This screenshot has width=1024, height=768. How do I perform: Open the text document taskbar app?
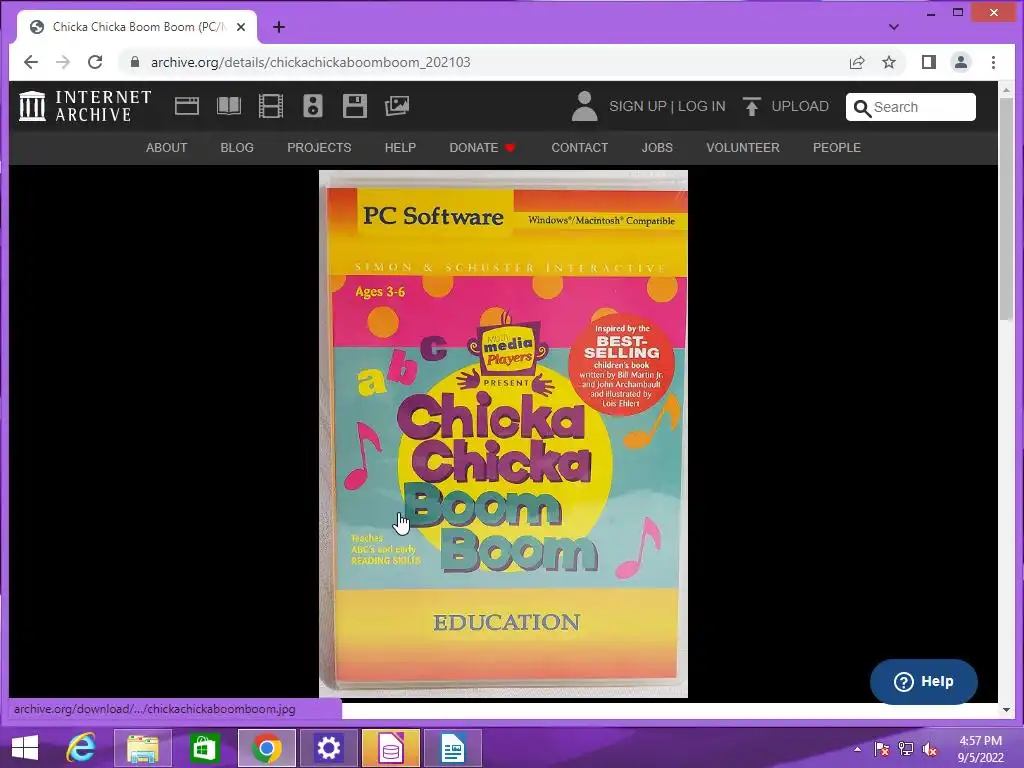[x=453, y=748]
